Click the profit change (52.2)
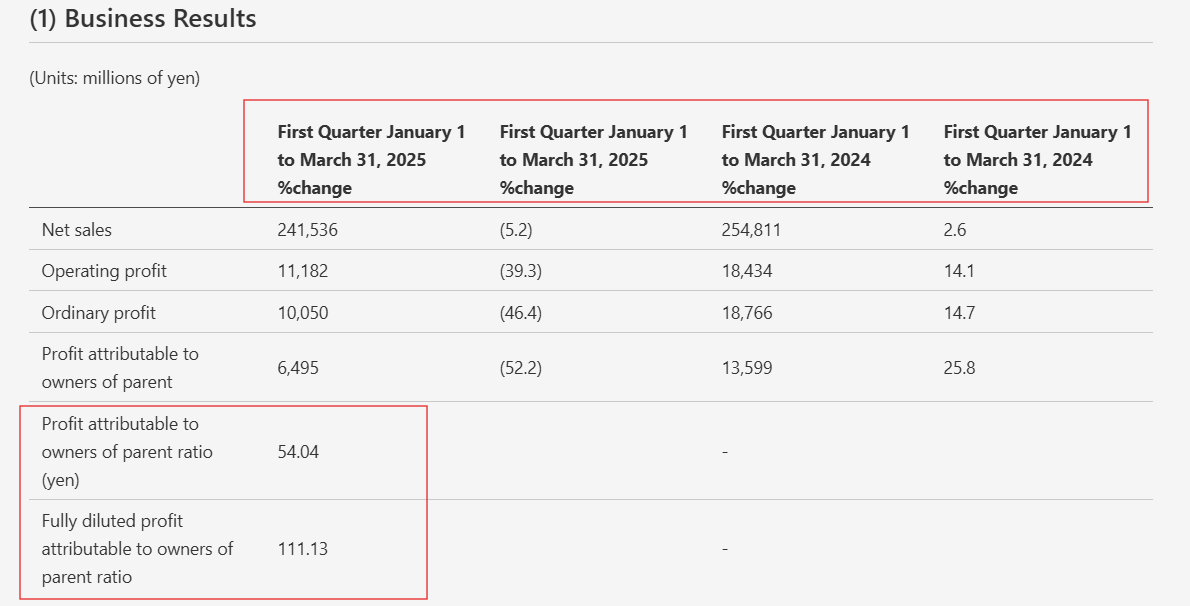1190x606 pixels. click(x=521, y=368)
